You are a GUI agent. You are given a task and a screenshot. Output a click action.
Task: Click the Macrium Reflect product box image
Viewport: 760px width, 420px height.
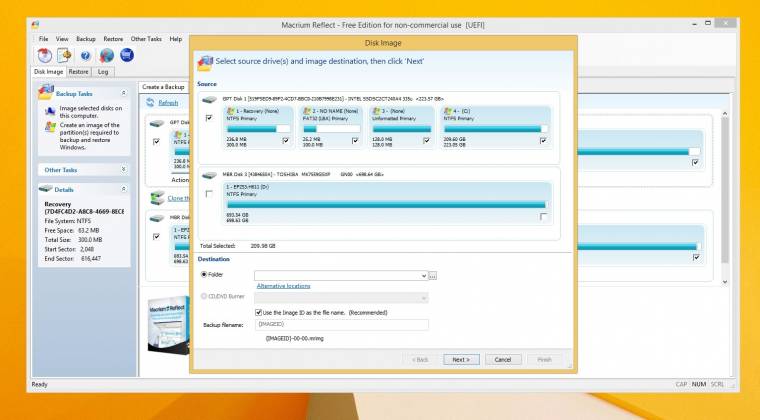click(x=168, y=325)
